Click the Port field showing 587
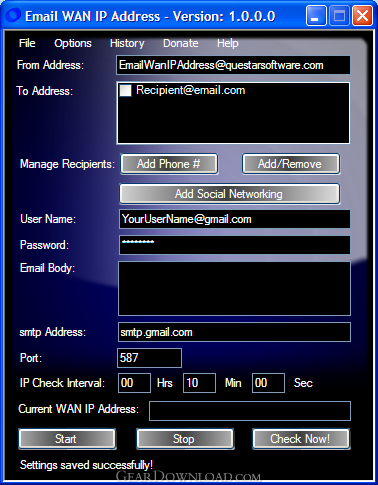This screenshot has width=378, height=485. 149,358
